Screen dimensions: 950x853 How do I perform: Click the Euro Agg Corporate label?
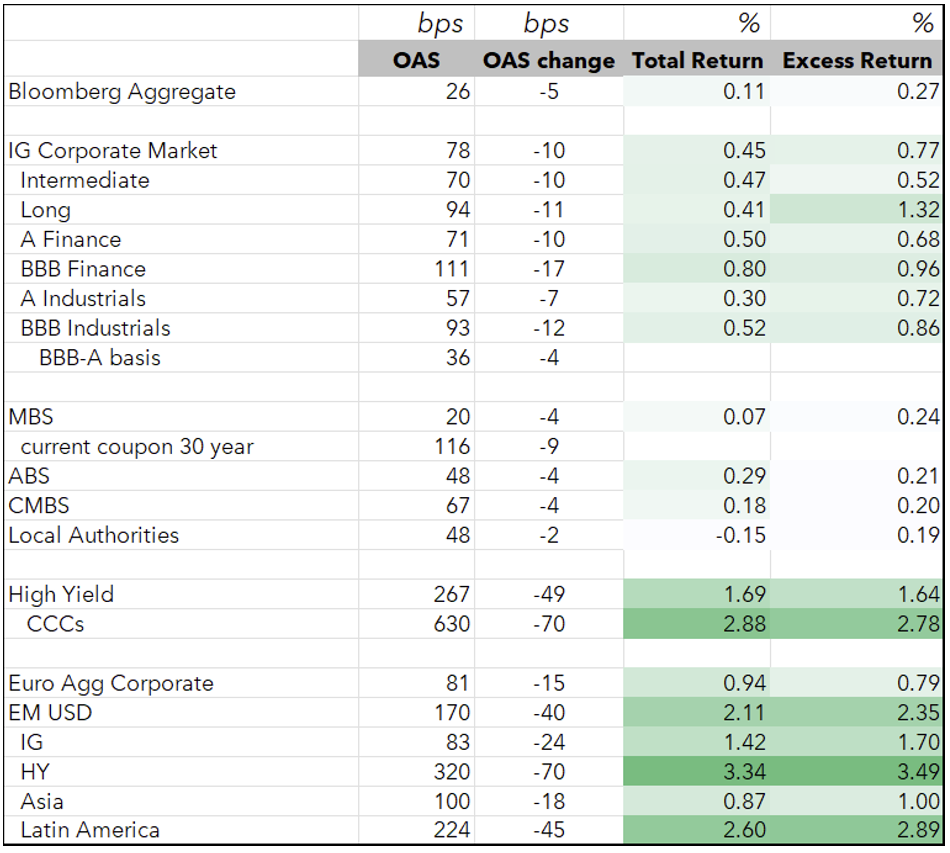(x=111, y=683)
